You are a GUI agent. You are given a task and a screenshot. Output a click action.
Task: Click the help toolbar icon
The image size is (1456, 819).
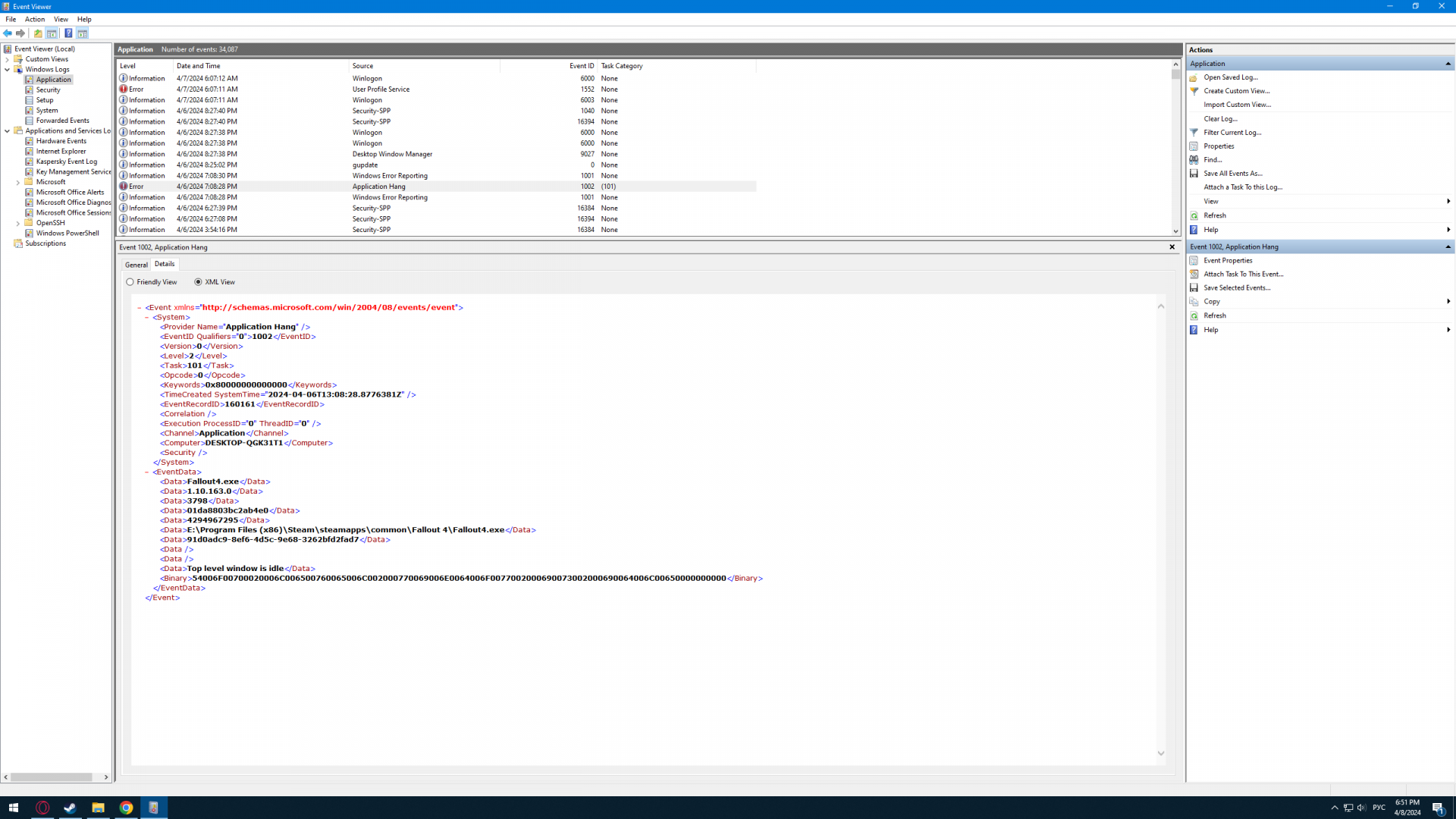point(68,33)
